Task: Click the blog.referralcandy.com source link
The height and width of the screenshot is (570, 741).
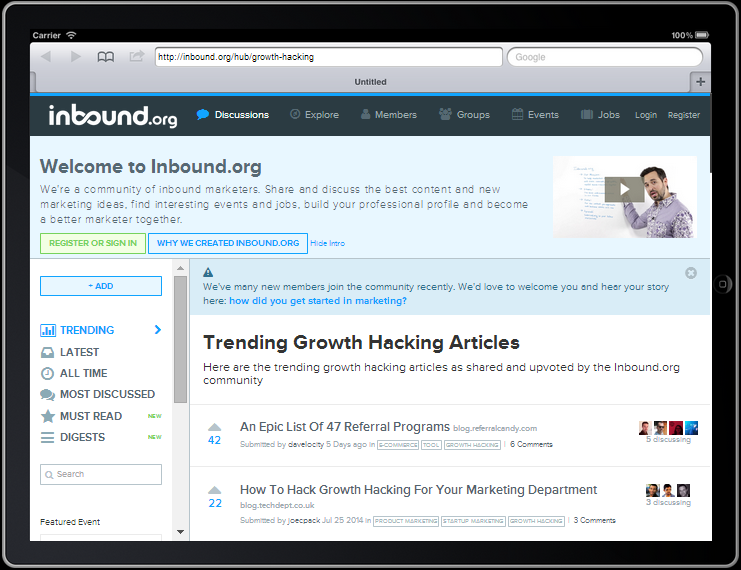Action: pos(495,429)
